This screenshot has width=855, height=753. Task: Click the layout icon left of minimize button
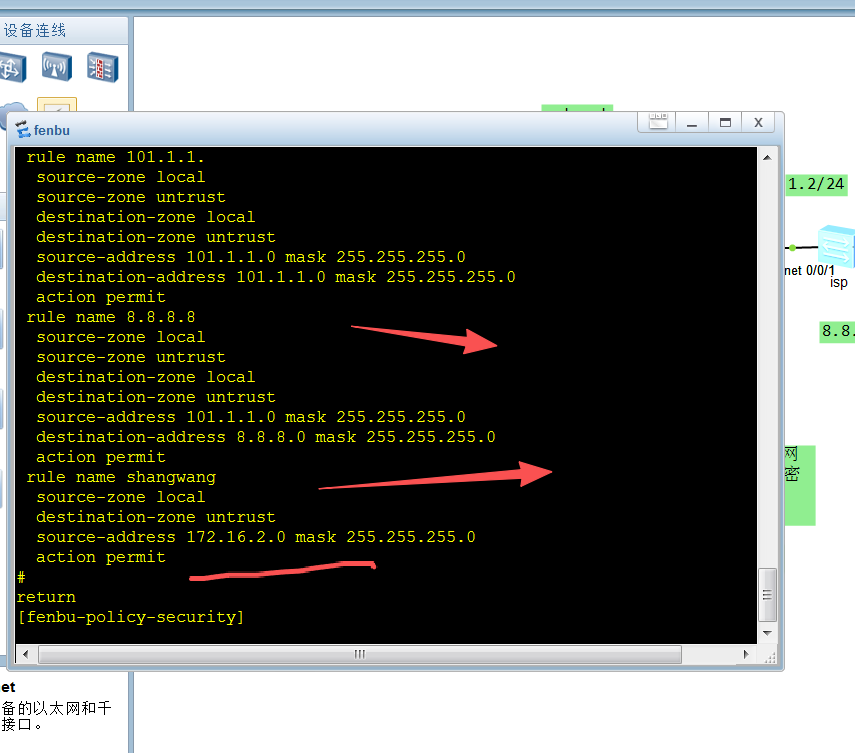[x=658, y=122]
